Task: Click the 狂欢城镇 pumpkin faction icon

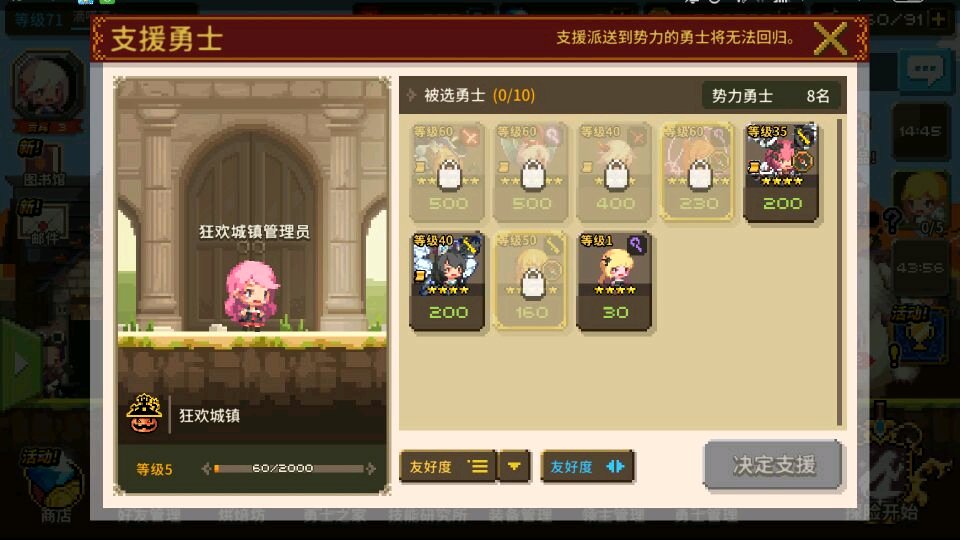Action: coord(144,414)
